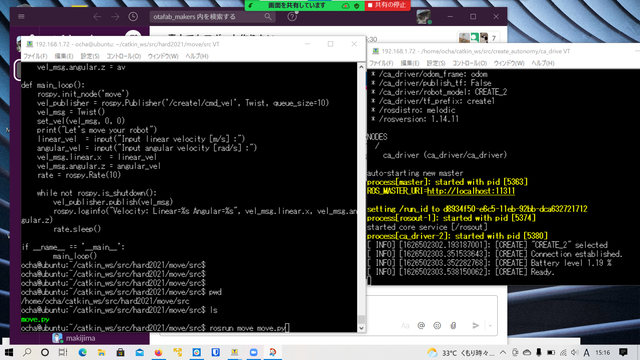This screenshot has height=360, width=640.
Task: Open 編集(E) menu in left Tera Term
Action: [x=64, y=56]
